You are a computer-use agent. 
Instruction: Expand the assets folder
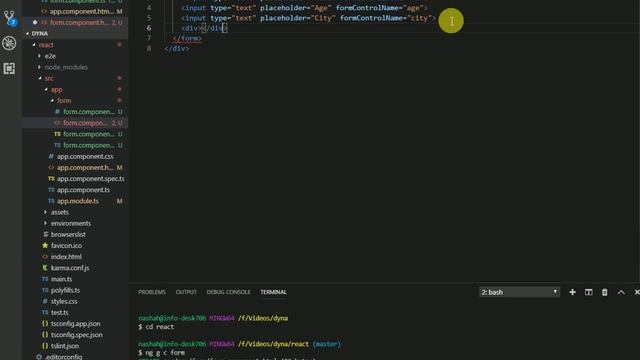pyautogui.click(x=60, y=212)
